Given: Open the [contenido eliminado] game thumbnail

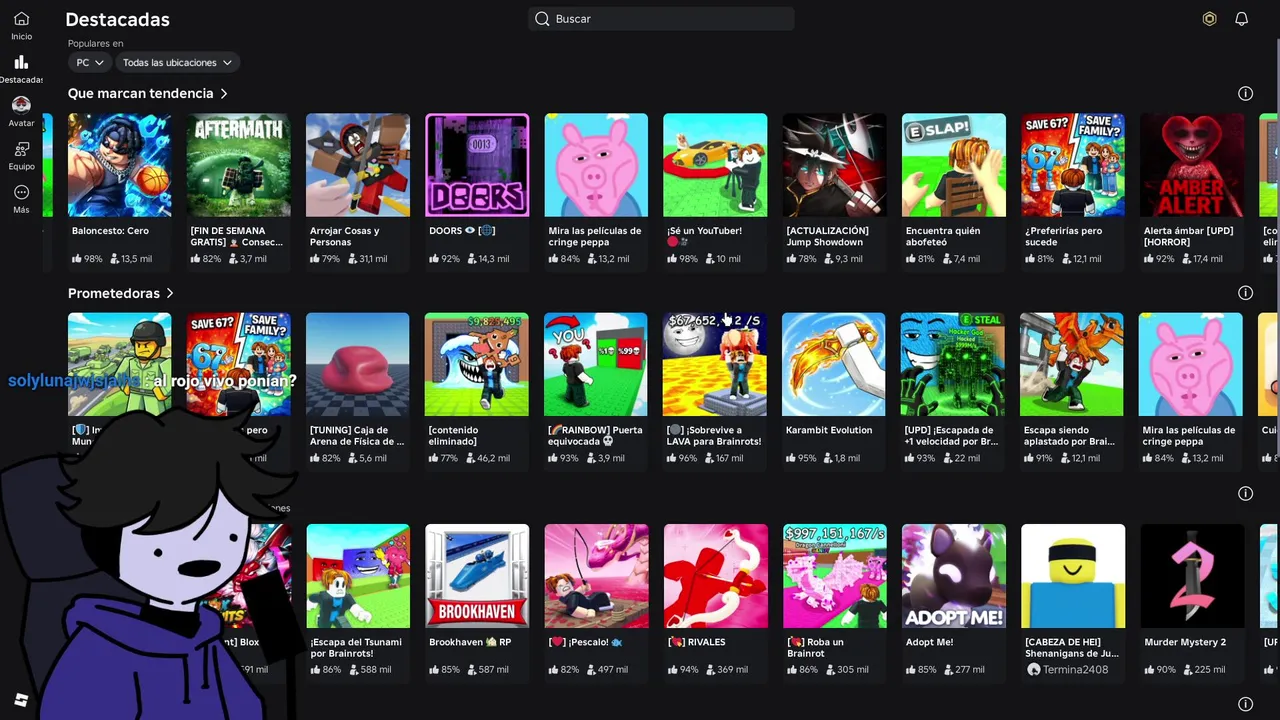Looking at the screenshot, I should pyautogui.click(x=477, y=364).
